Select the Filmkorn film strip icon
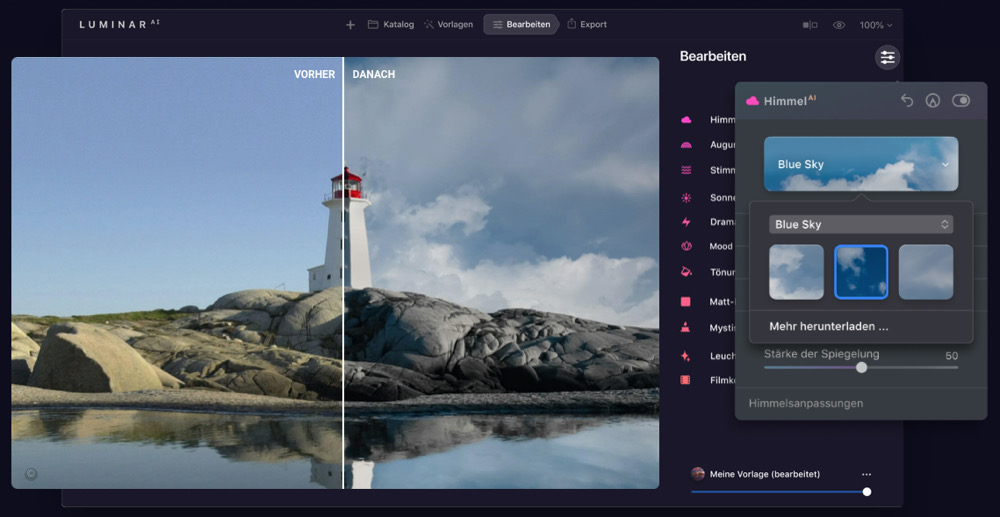The width and height of the screenshot is (1000, 517). tap(685, 380)
